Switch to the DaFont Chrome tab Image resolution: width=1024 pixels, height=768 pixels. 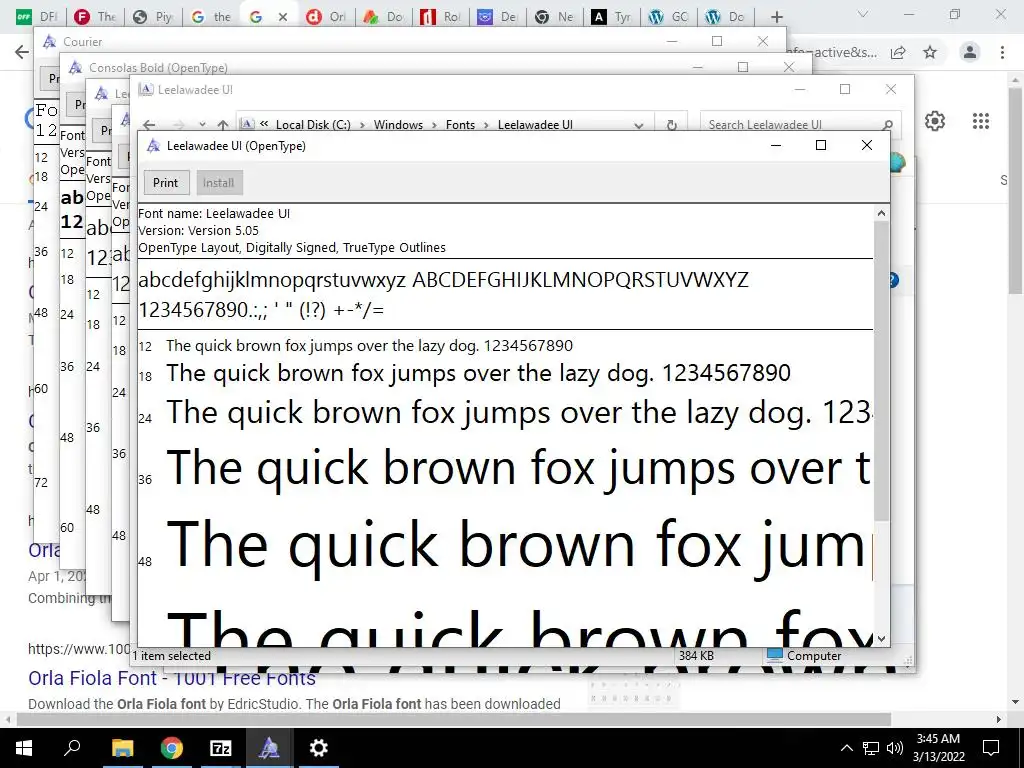(x=37, y=17)
